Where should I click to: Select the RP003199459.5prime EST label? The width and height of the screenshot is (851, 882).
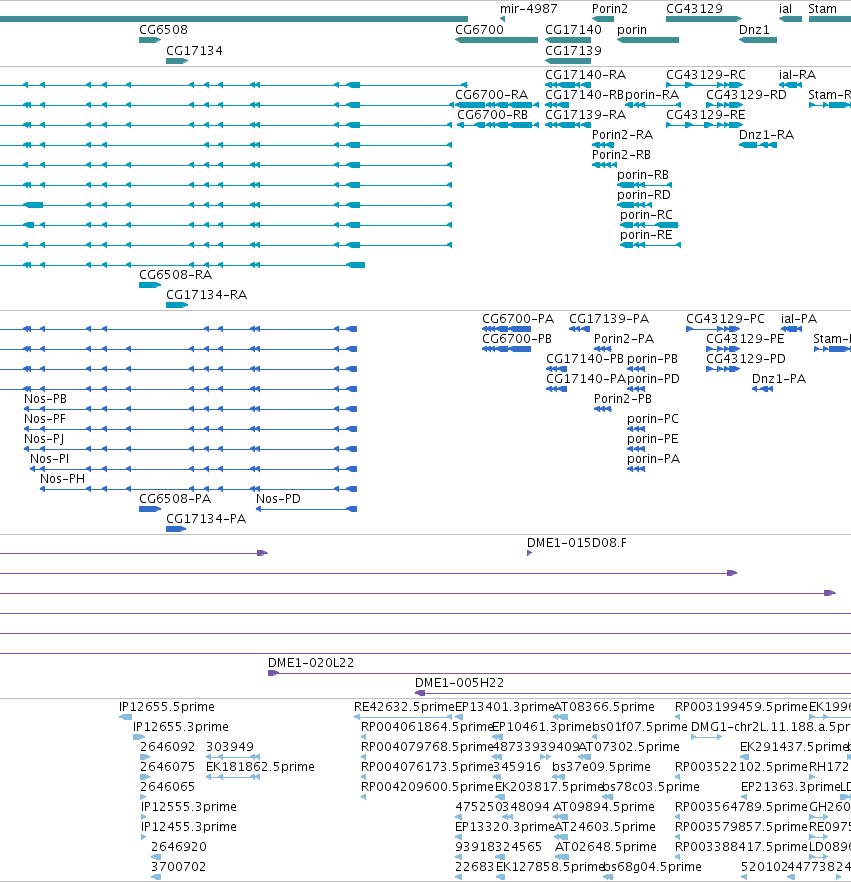coord(741,706)
